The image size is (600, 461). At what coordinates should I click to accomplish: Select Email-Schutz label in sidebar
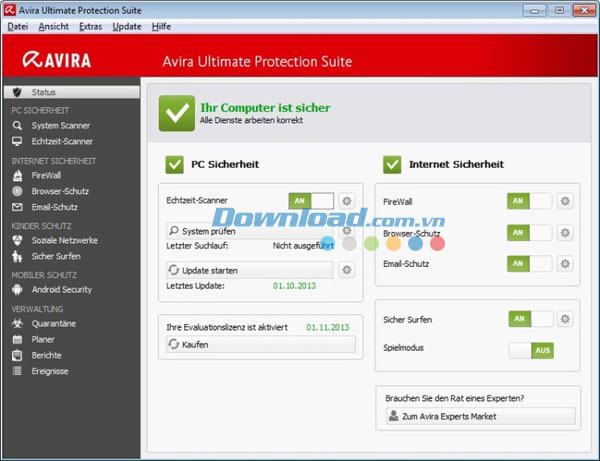coord(55,207)
